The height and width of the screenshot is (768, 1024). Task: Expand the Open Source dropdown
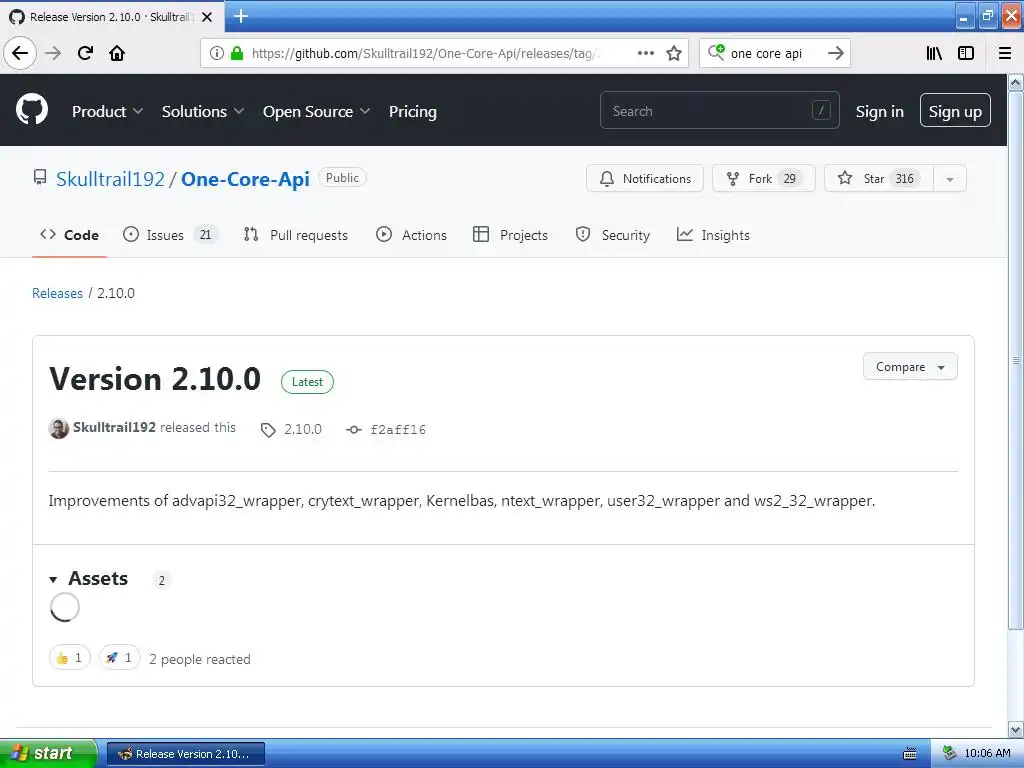[x=317, y=112]
